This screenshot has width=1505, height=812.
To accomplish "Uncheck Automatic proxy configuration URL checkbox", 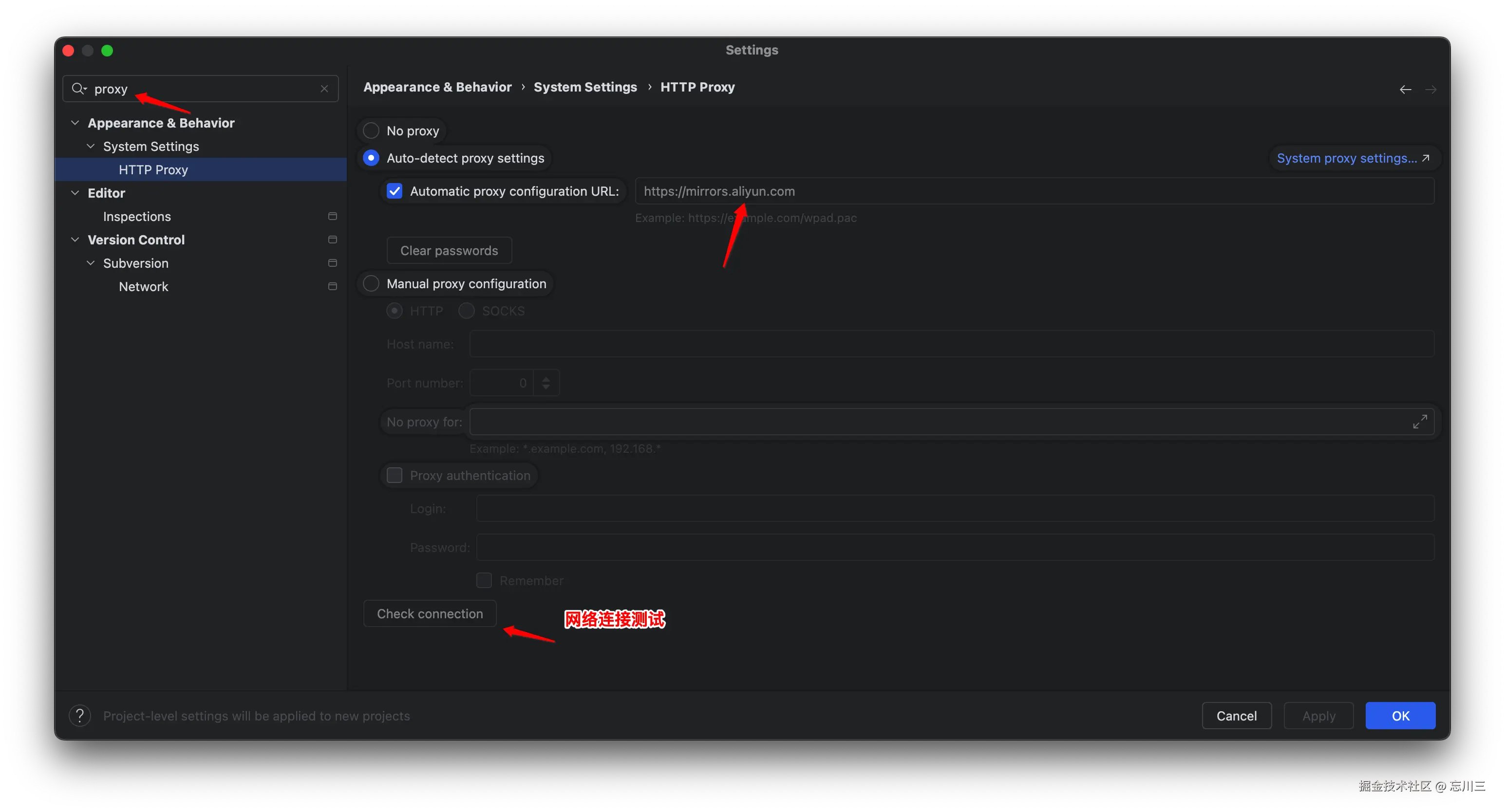I will pyautogui.click(x=395, y=191).
